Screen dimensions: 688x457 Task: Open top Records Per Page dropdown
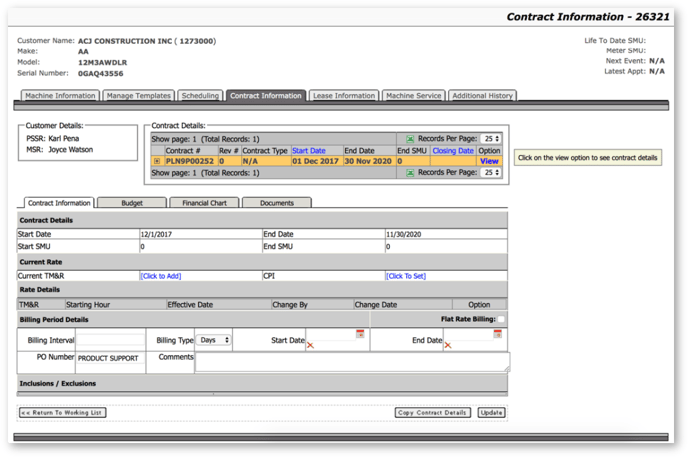point(490,139)
